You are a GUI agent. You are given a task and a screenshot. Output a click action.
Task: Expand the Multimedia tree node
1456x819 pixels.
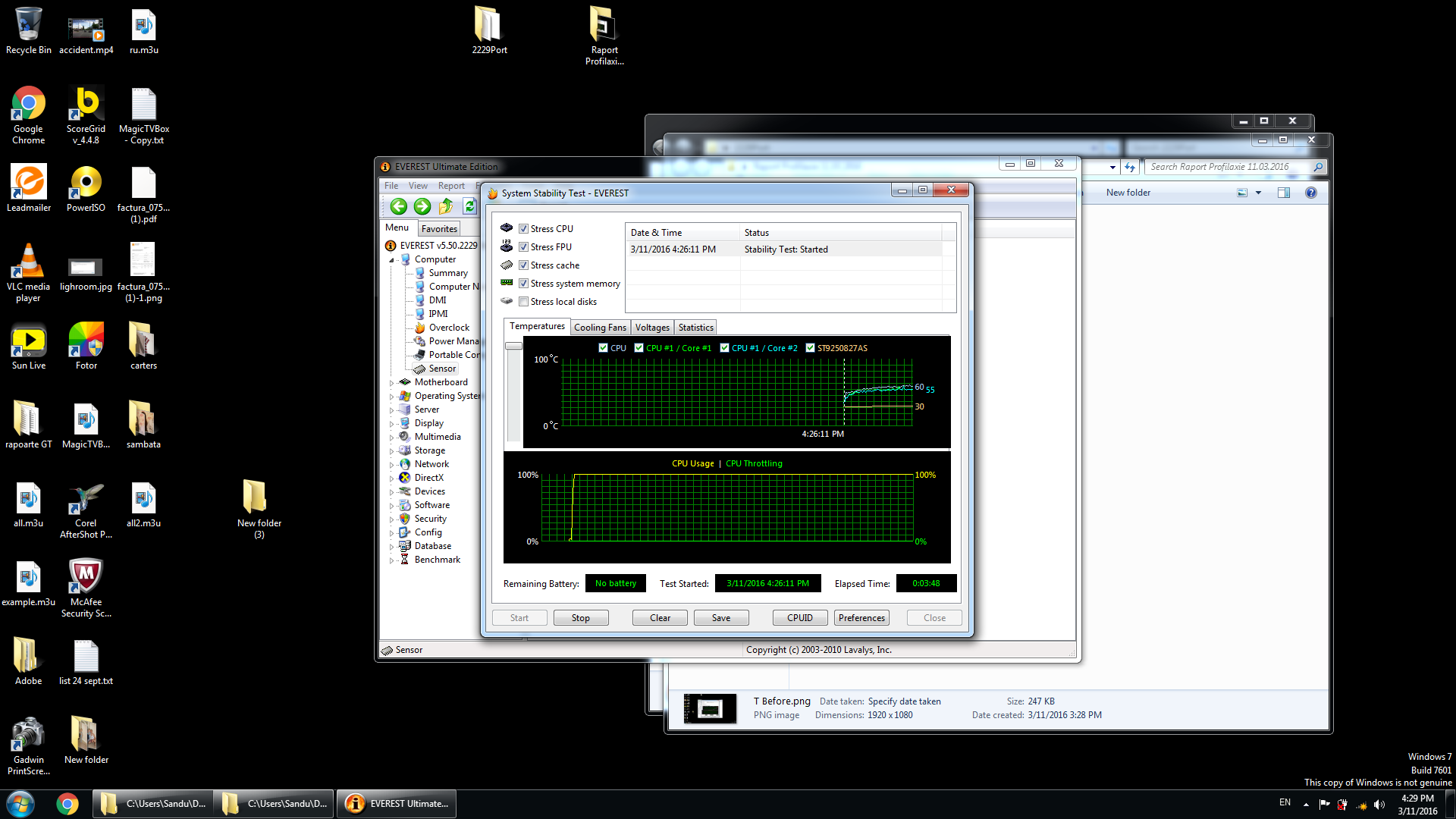pos(392,438)
